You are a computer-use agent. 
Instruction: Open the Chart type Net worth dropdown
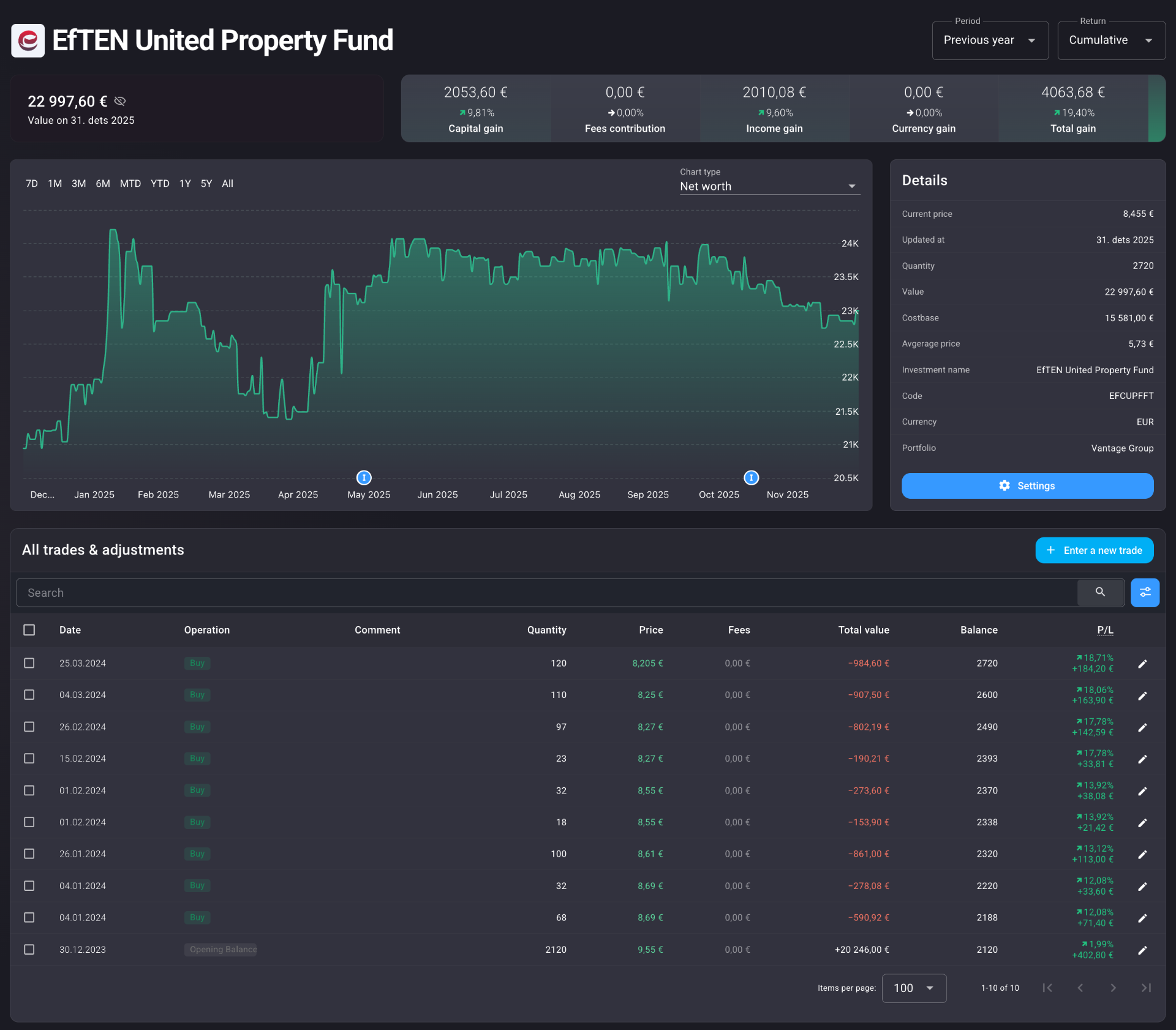point(769,186)
